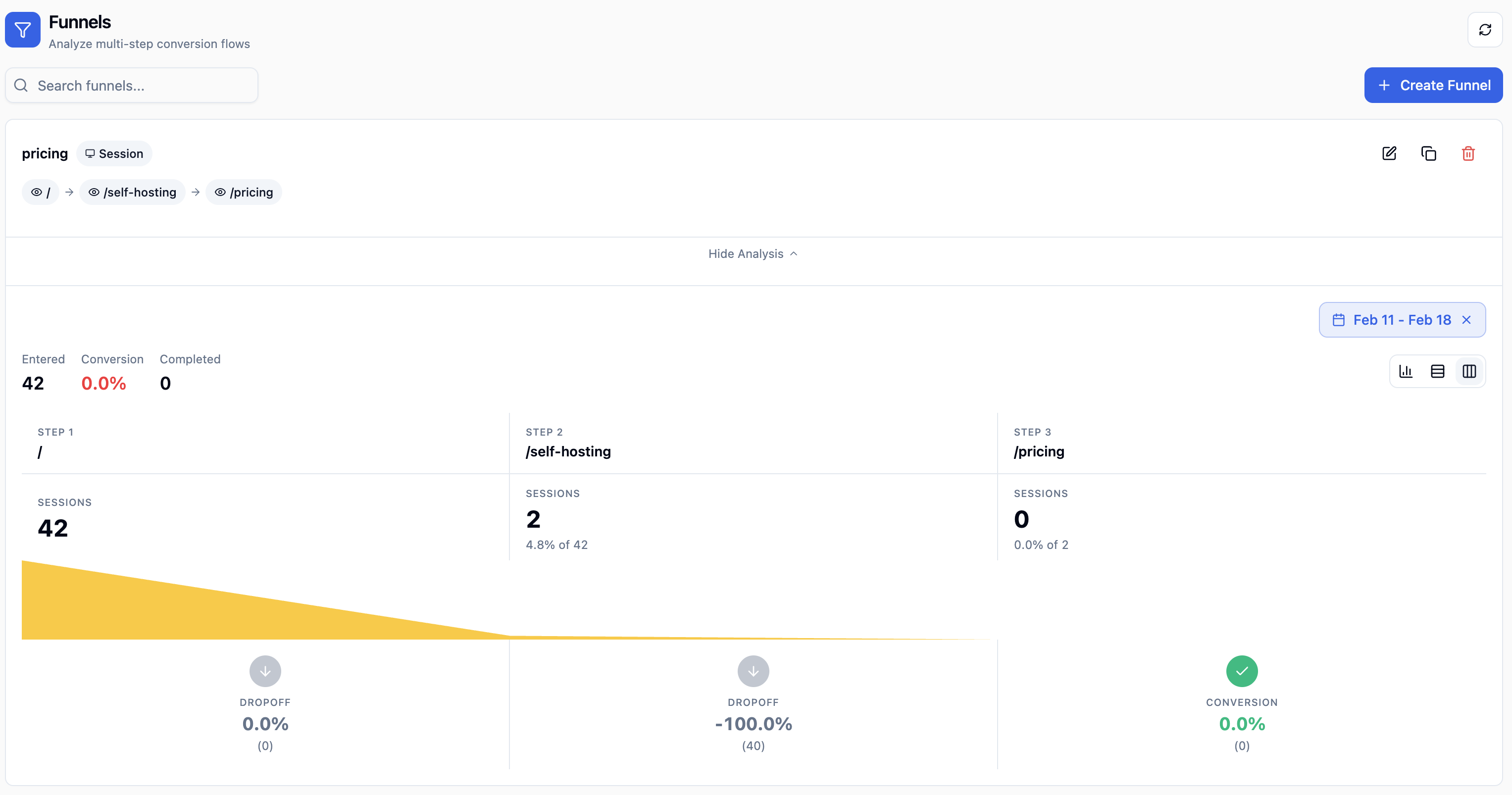
Task: Switch to bar chart view
Action: point(1406,371)
